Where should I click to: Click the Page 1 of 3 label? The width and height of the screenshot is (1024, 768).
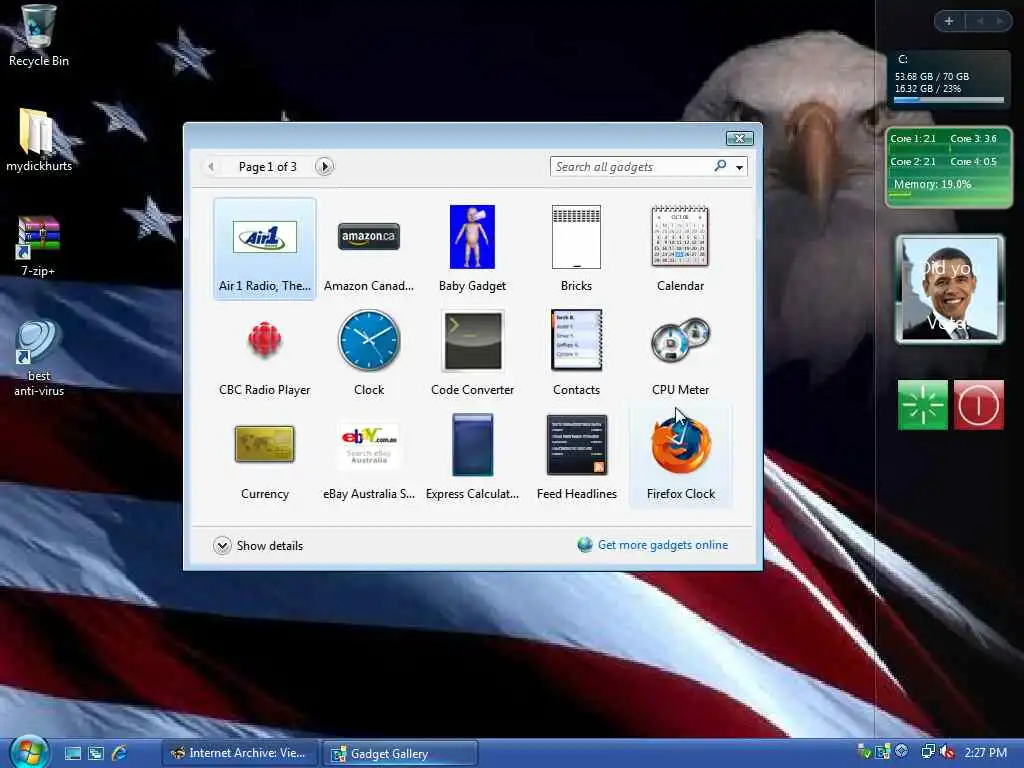[268, 167]
